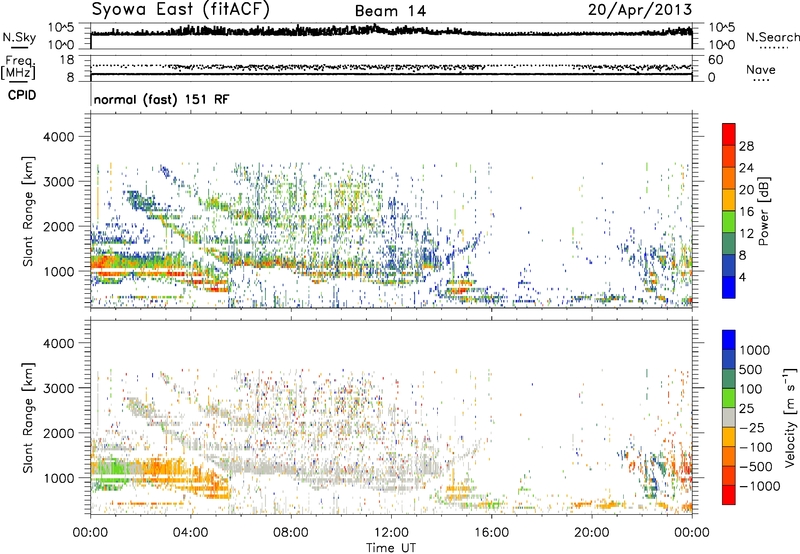Image resolution: width=800 pixels, height=554 pixels.
Task: Click the '24' label on Power colorbar
Action: 746,168
